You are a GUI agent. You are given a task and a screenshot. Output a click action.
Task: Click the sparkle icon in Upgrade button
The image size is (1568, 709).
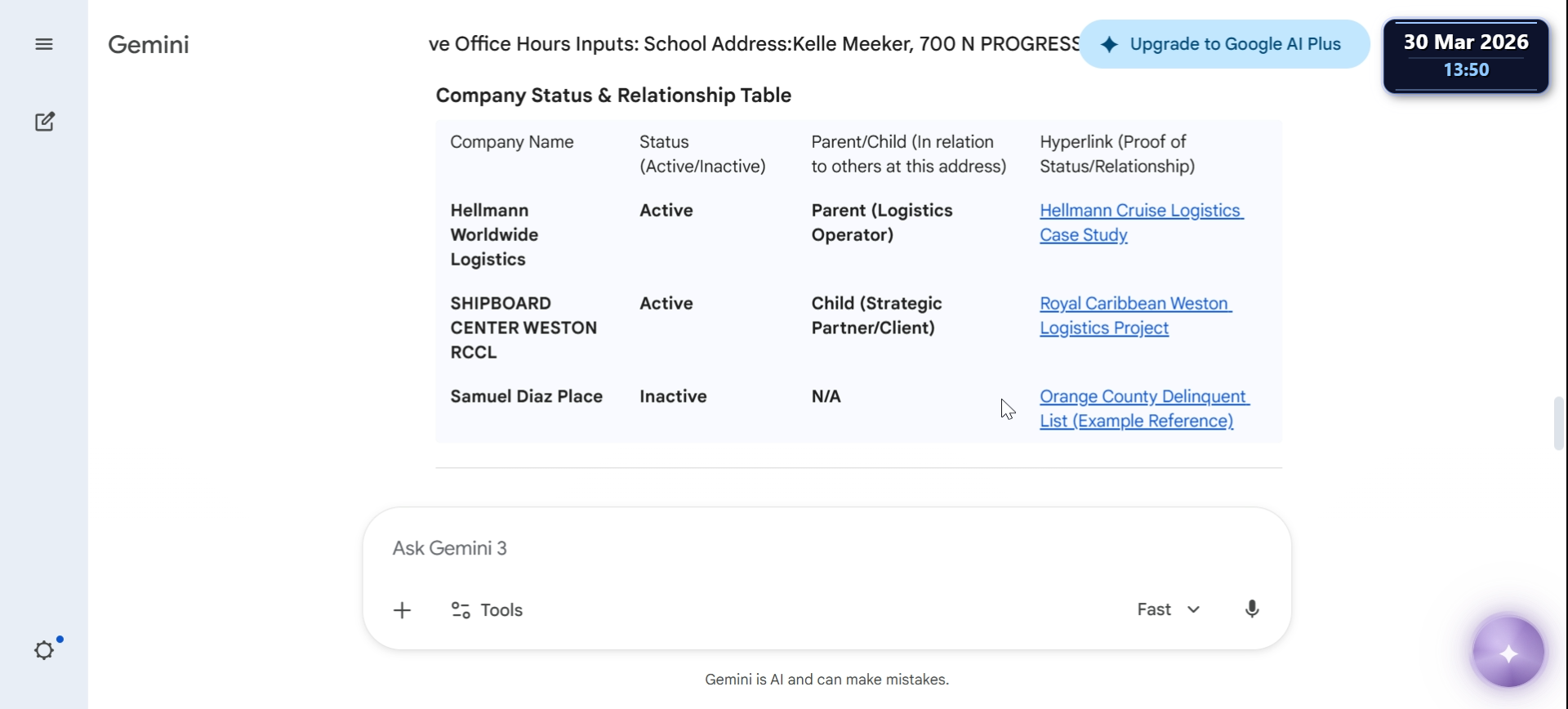point(1109,45)
